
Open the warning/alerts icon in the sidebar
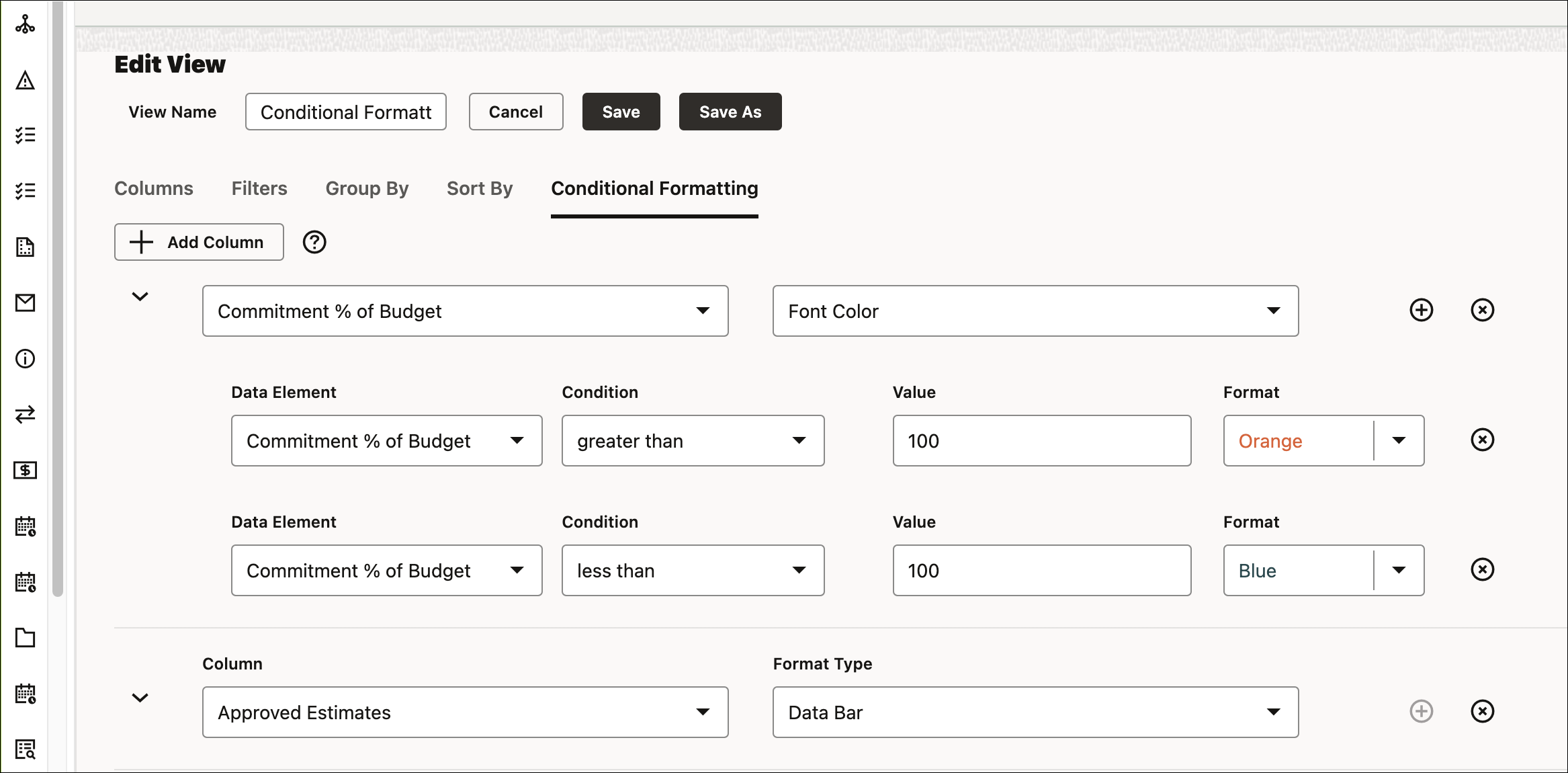coord(25,81)
